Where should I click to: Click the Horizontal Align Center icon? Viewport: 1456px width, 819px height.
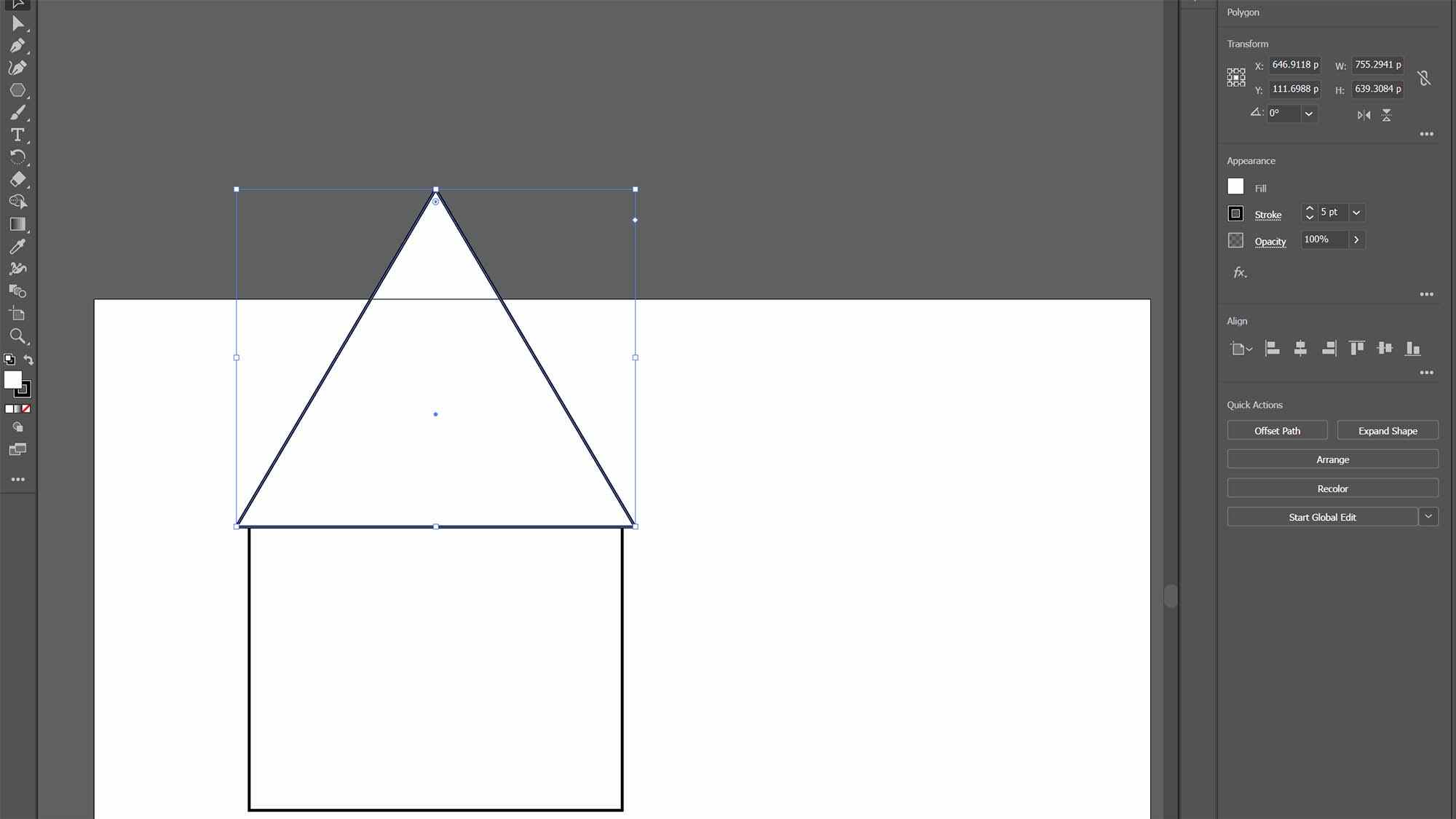point(1299,348)
